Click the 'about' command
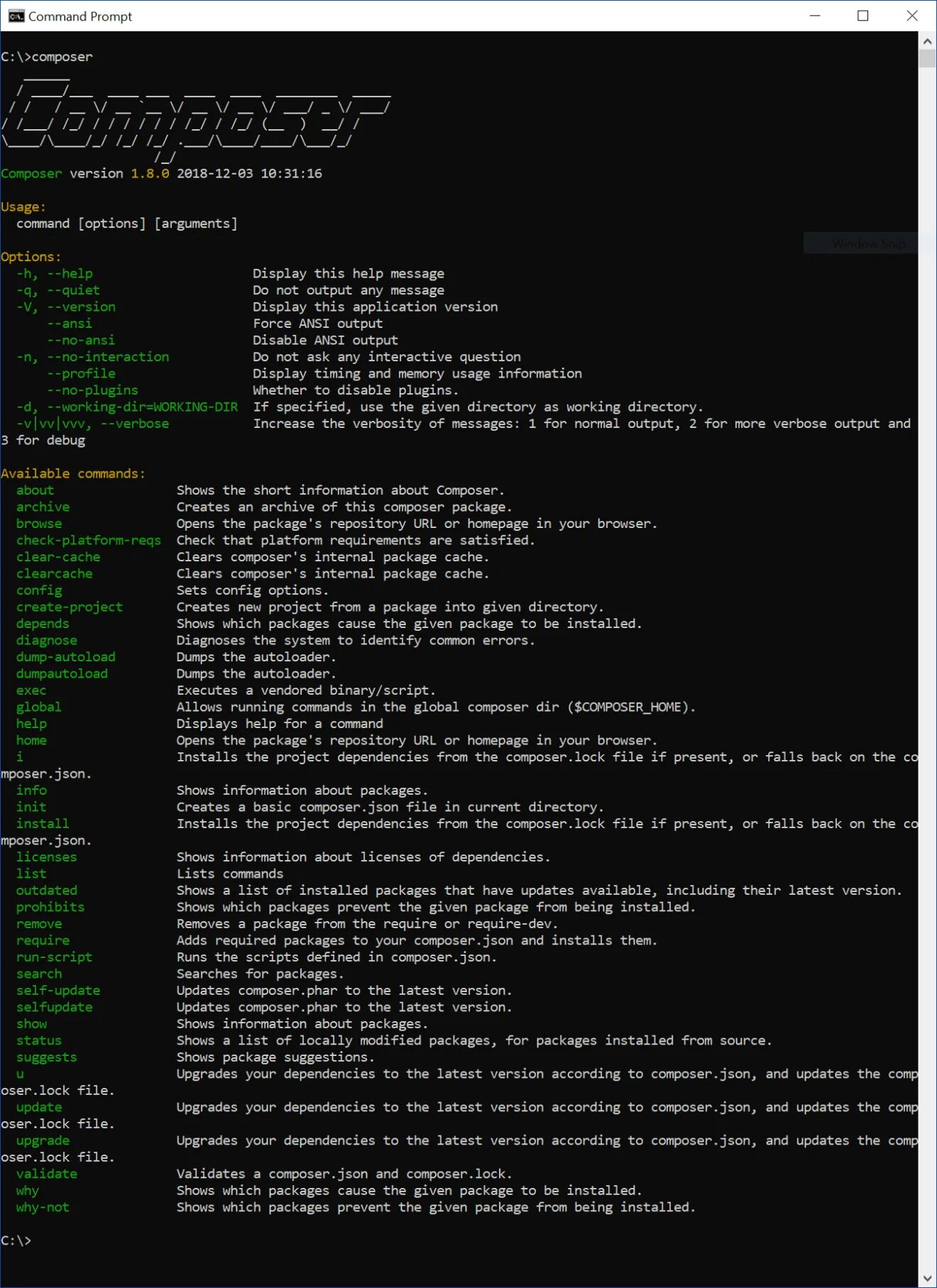 [x=35, y=490]
